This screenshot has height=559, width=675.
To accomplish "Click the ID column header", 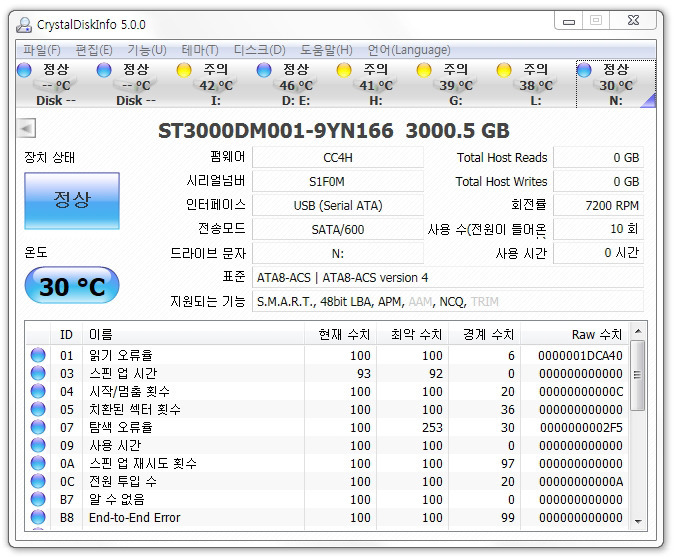I will pyautogui.click(x=66, y=334).
